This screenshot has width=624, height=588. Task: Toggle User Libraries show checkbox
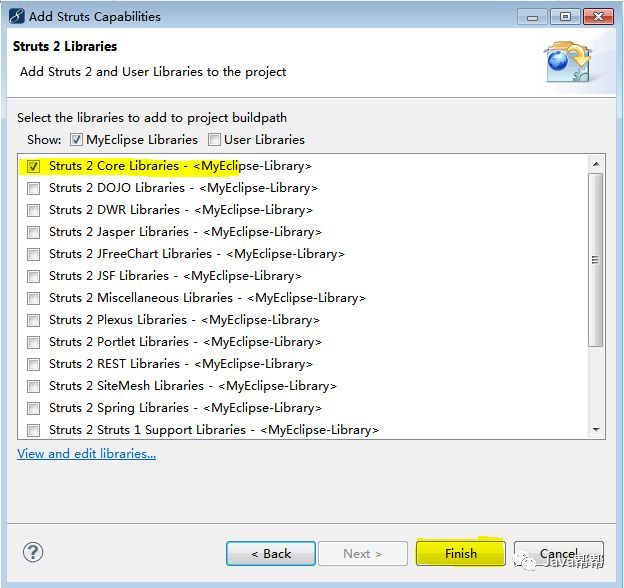point(214,140)
